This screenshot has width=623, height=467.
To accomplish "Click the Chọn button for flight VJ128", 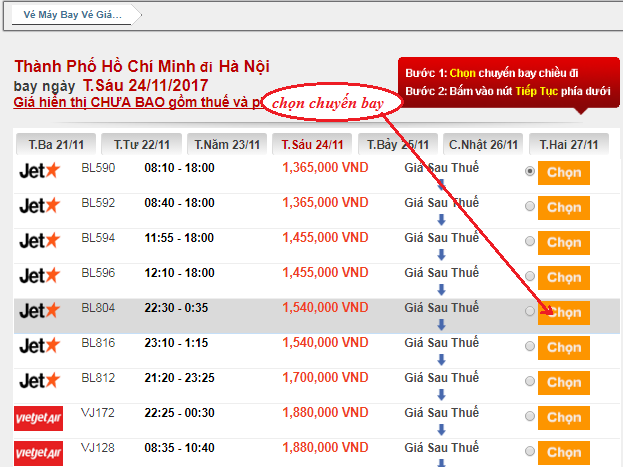I will click(x=563, y=452).
